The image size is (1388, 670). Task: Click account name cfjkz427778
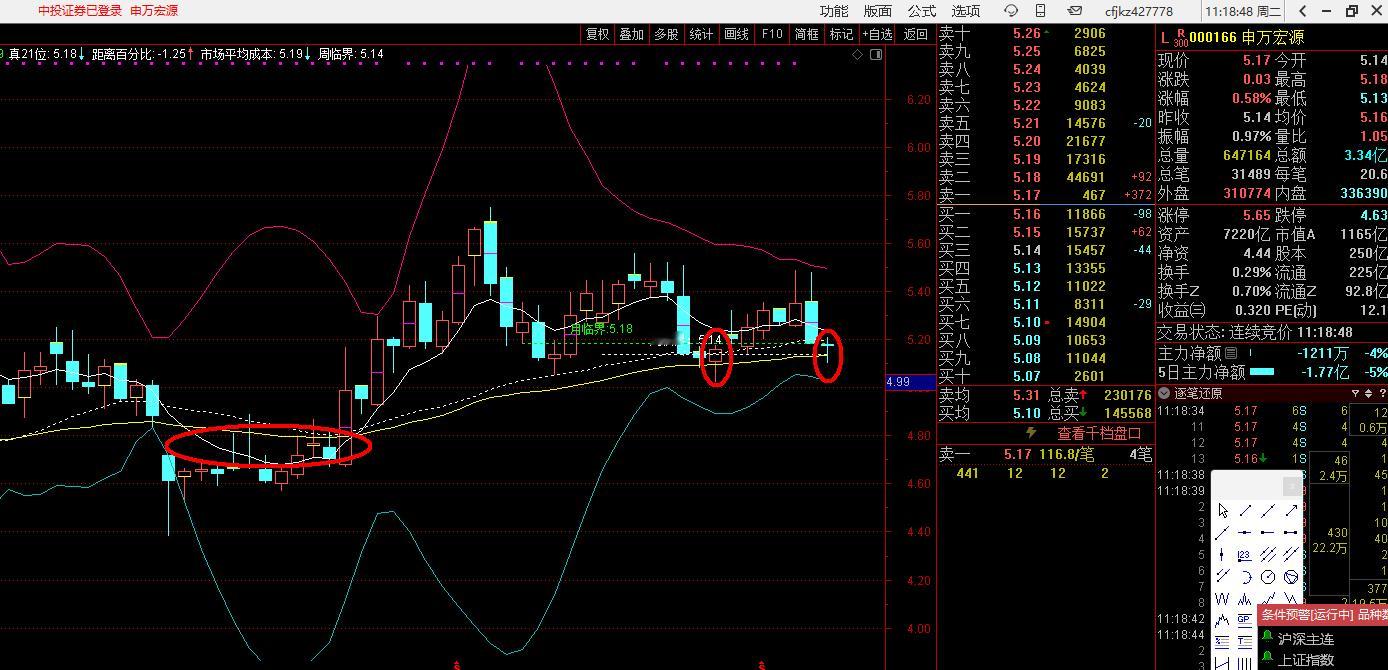tap(1139, 11)
